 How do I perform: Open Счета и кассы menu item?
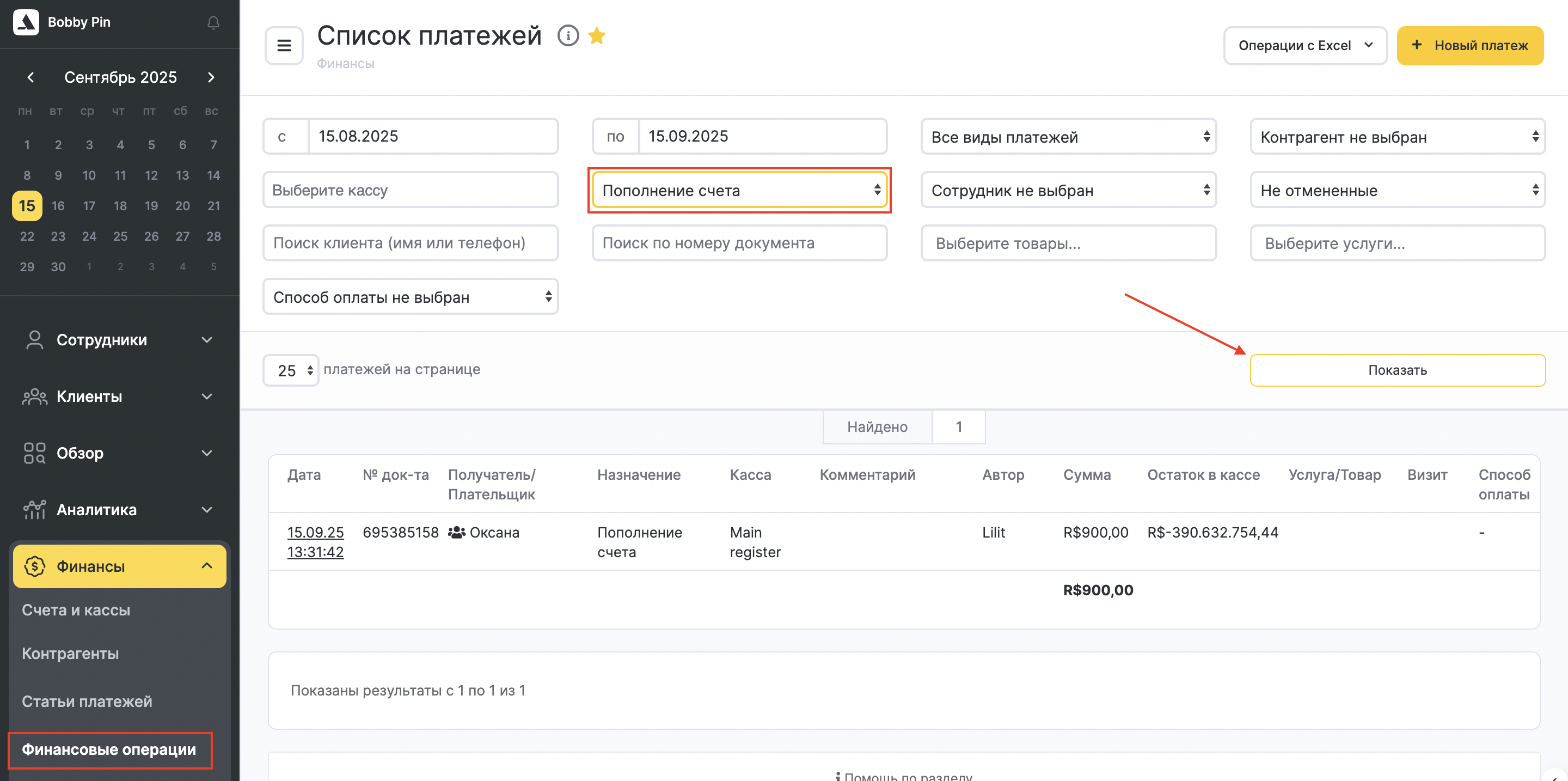tap(76, 610)
